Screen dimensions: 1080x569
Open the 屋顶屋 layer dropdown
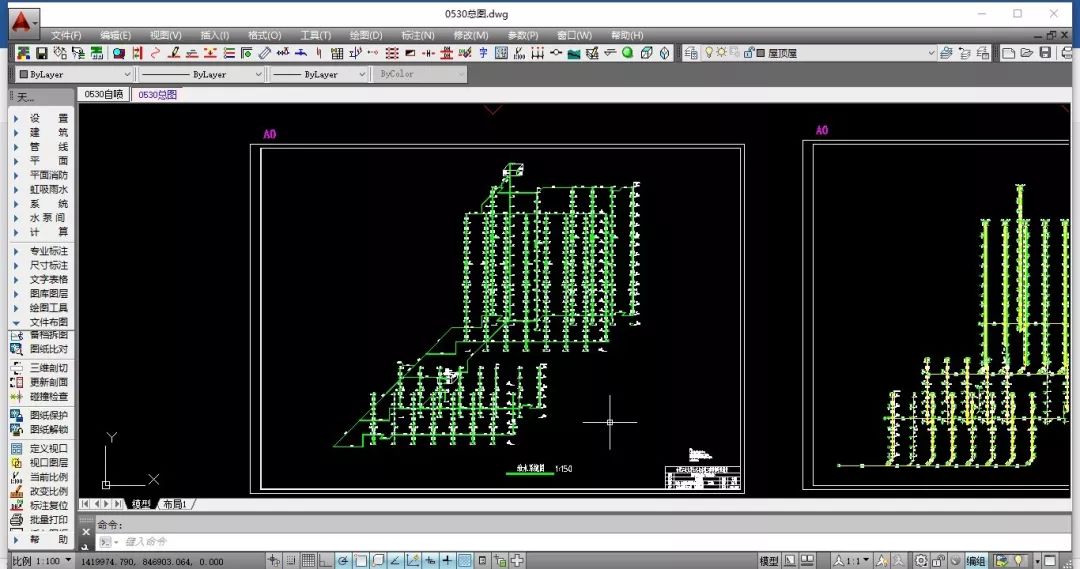tap(820, 53)
